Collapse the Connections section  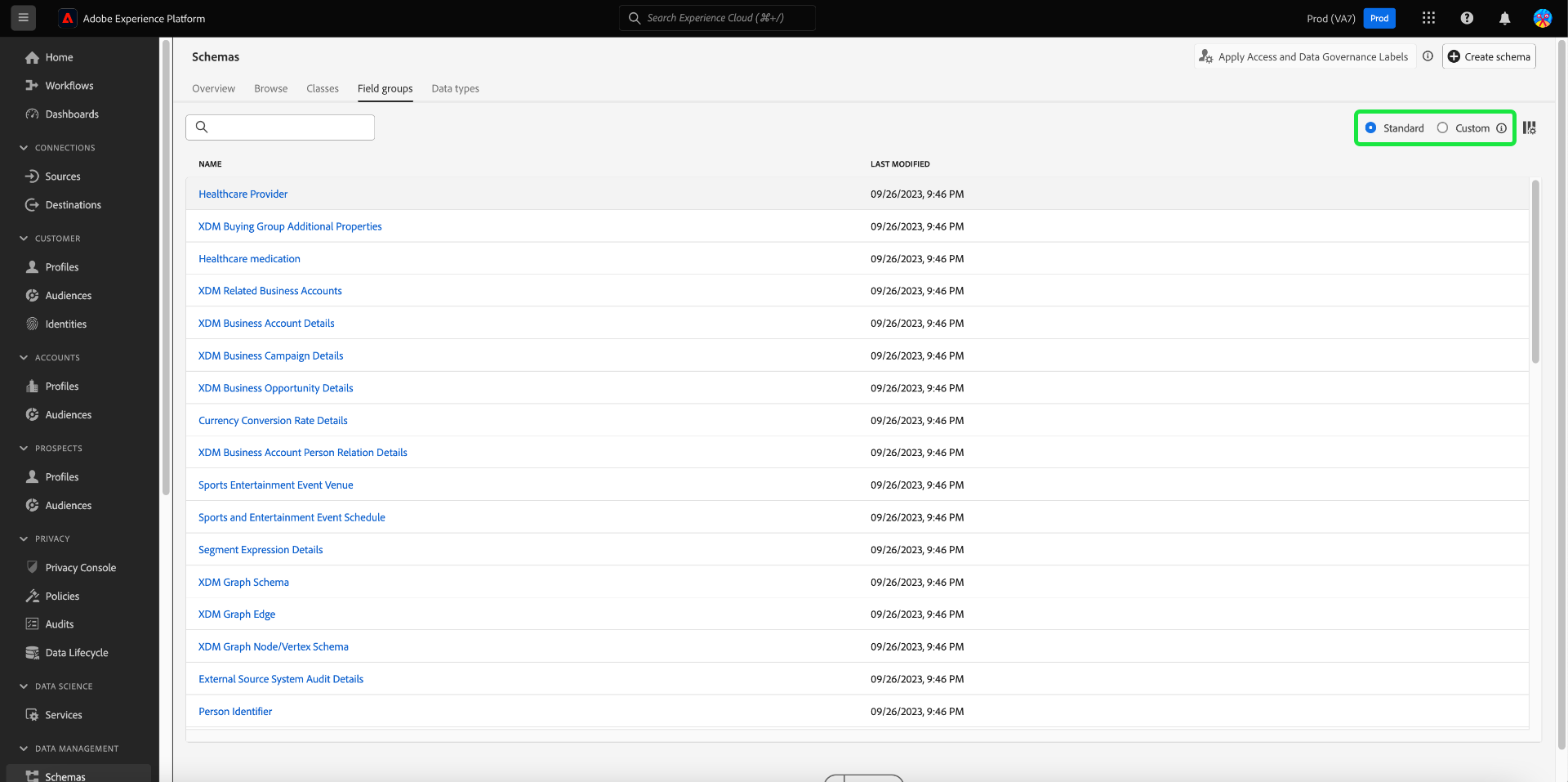tap(24, 148)
